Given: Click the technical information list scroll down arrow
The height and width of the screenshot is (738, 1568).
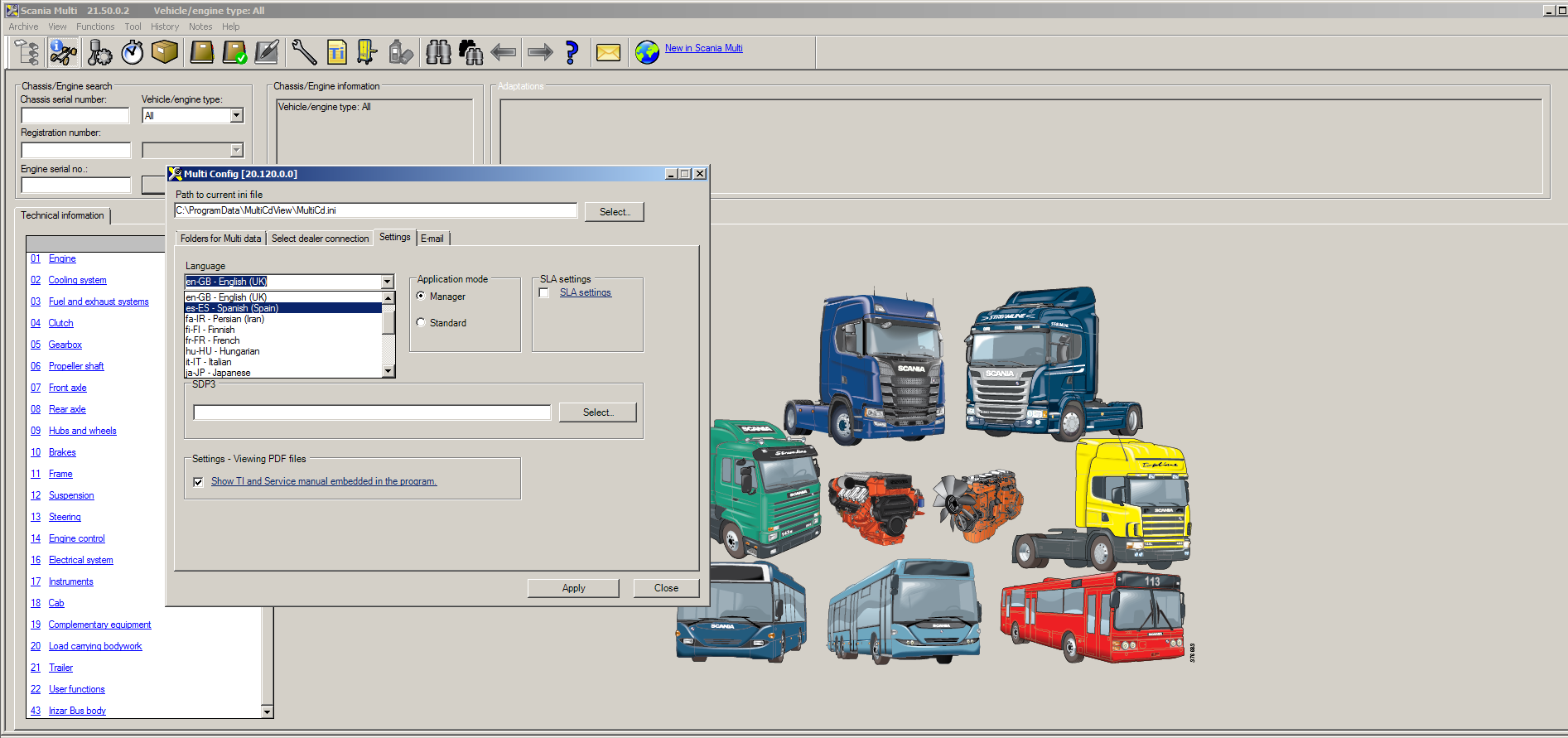Looking at the screenshot, I should (267, 711).
